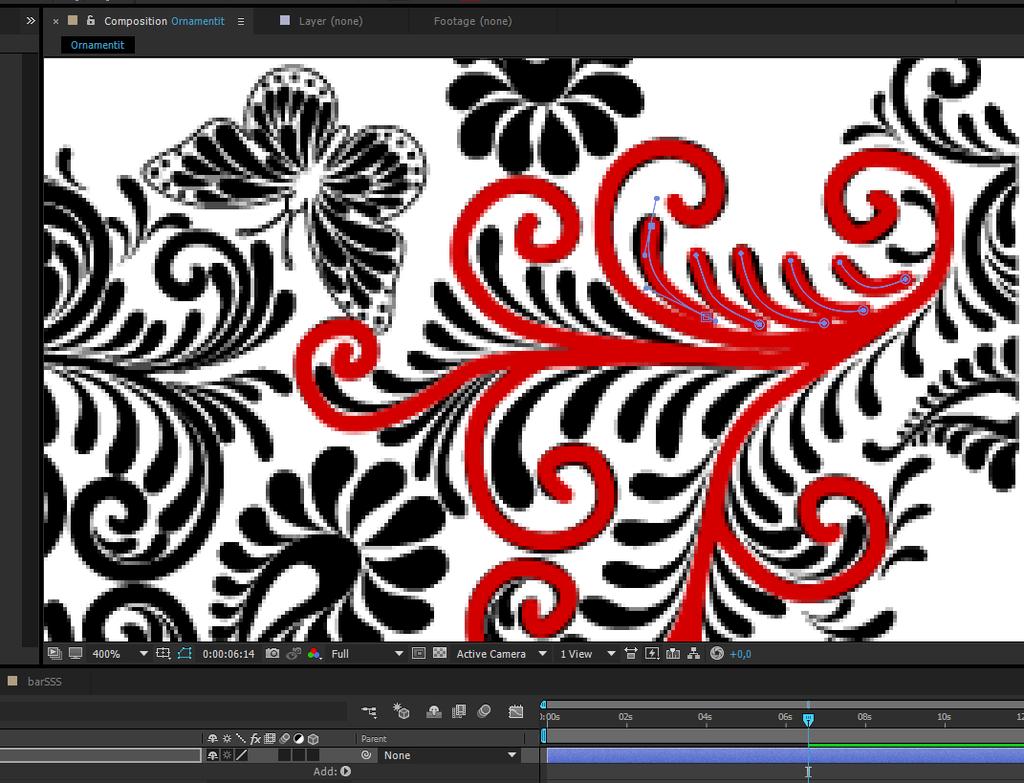The height and width of the screenshot is (783, 1024).
Task: Click the Always Preview This View icon
Action: click(55, 654)
